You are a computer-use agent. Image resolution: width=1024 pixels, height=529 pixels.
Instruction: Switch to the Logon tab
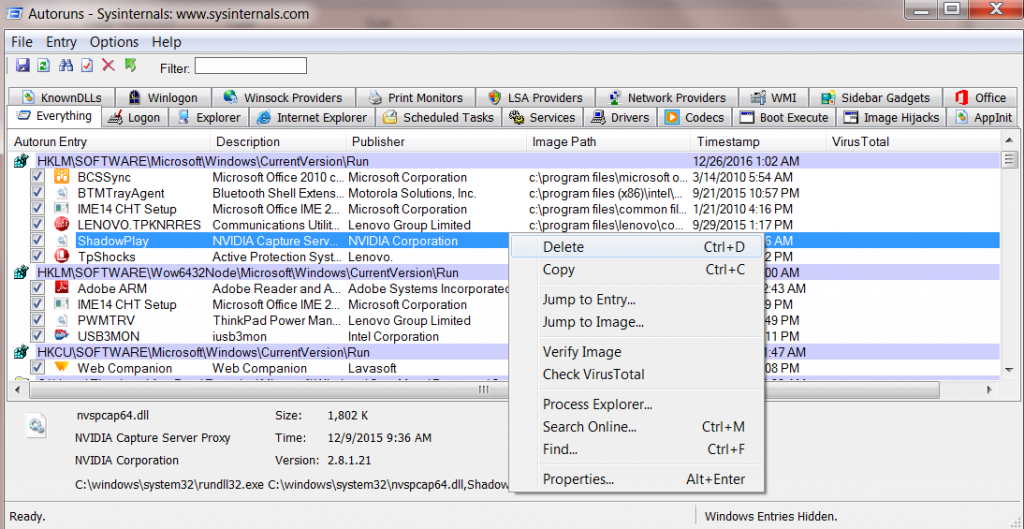(x=135, y=118)
